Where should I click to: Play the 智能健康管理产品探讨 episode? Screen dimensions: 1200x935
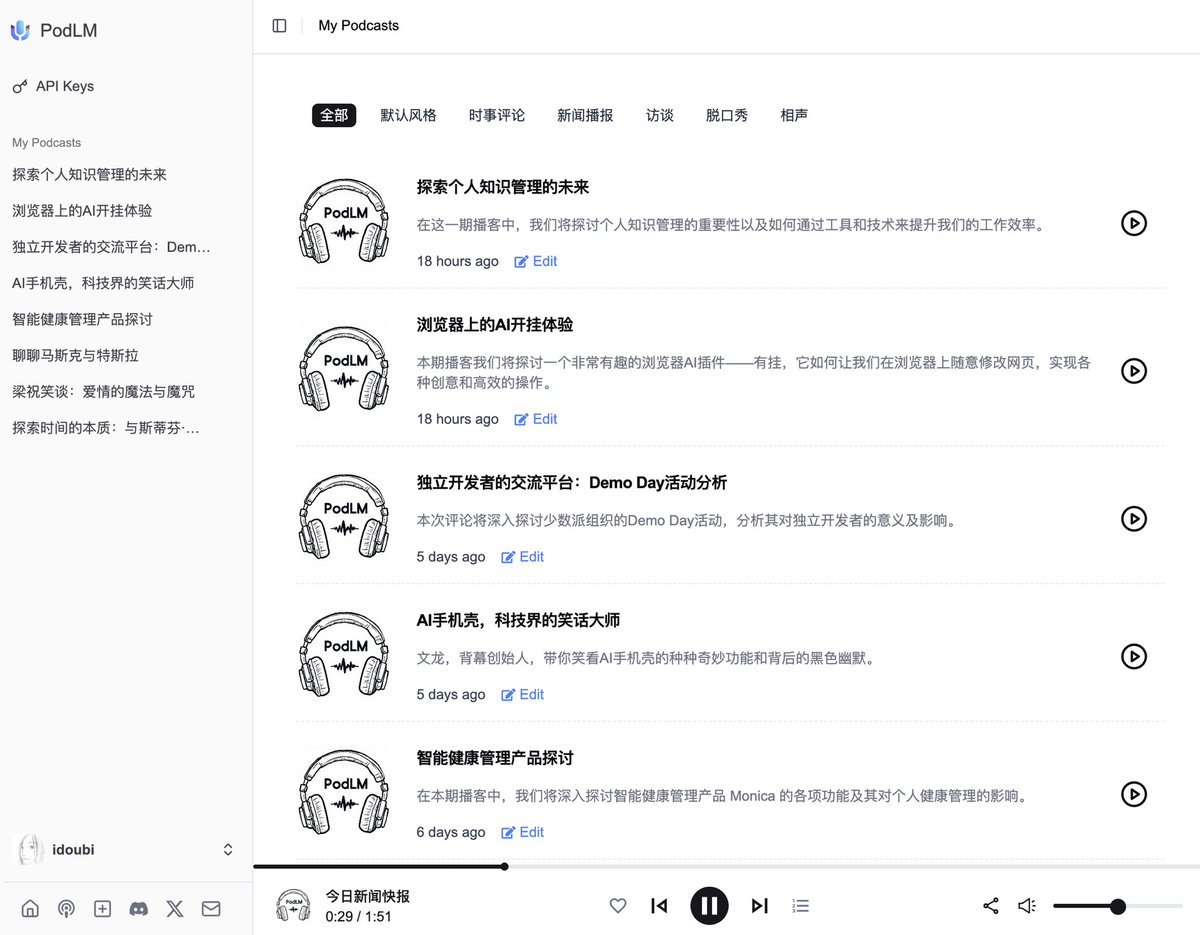[1134, 795]
